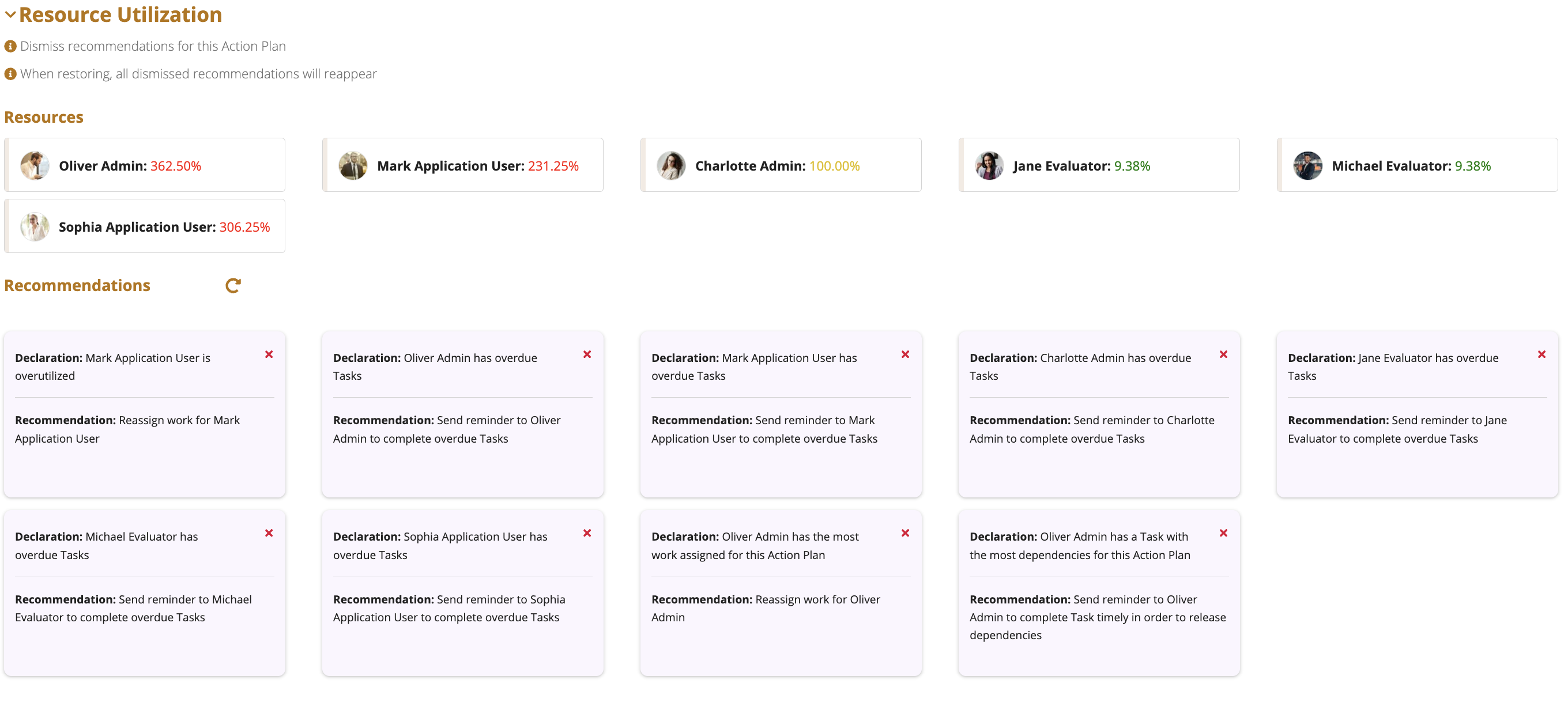The width and height of the screenshot is (1568, 702).
Task: Click 'Send reminder to Jane Evaluator' recommendation
Action: coord(1397,429)
